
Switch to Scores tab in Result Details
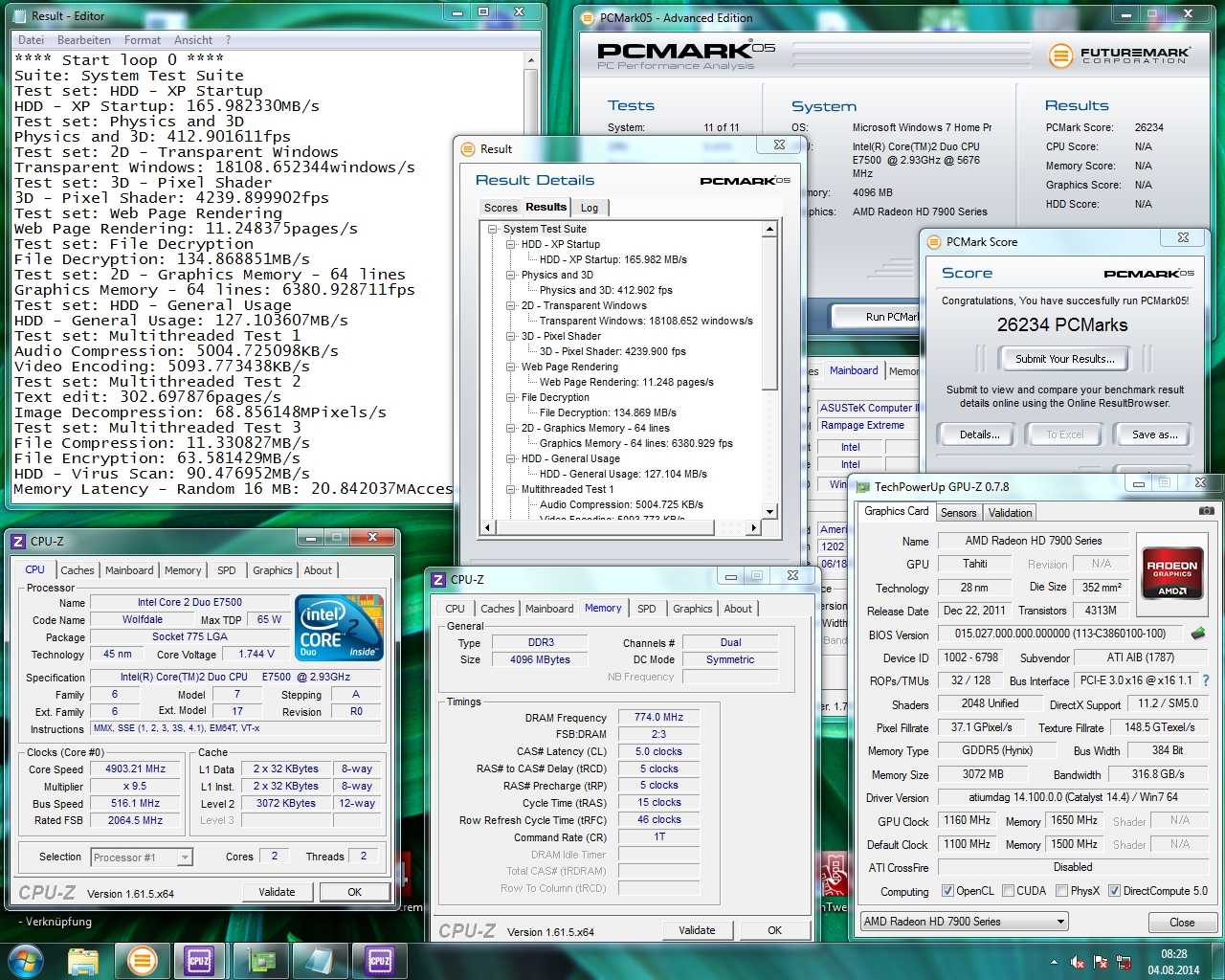501,208
